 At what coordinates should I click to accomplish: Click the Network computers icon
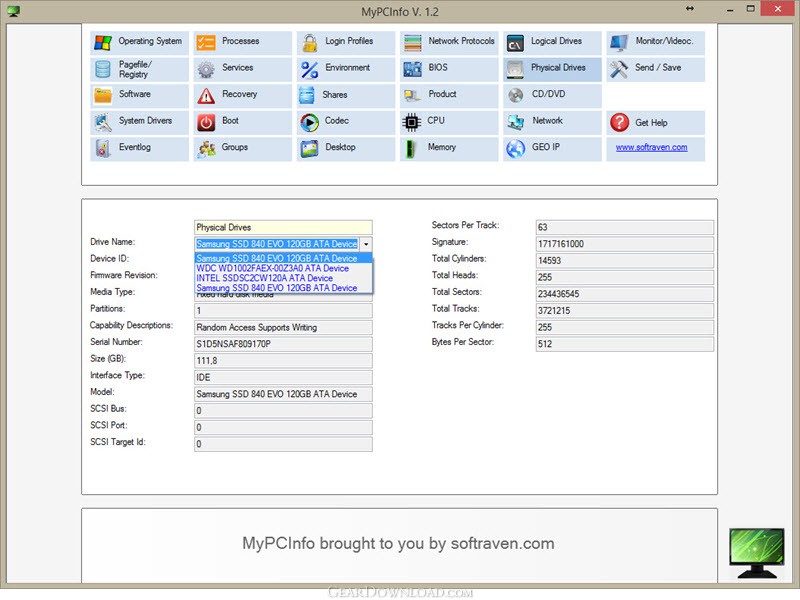tap(515, 122)
